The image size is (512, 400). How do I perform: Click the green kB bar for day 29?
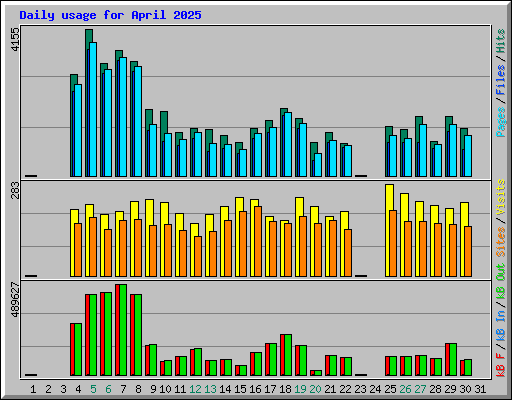[453, 359]
